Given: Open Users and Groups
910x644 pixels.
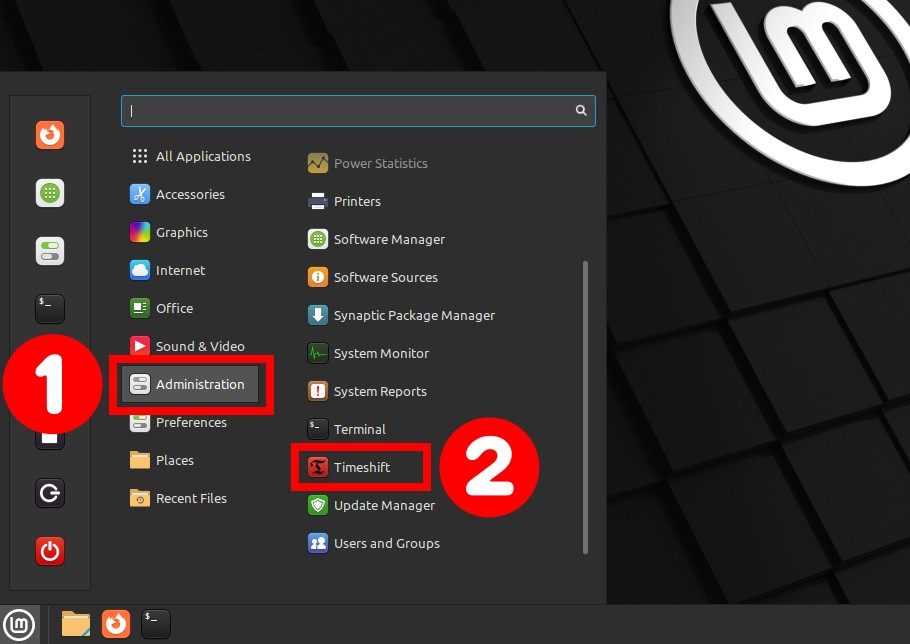Looking at the screenshot, I should point(374,544).
